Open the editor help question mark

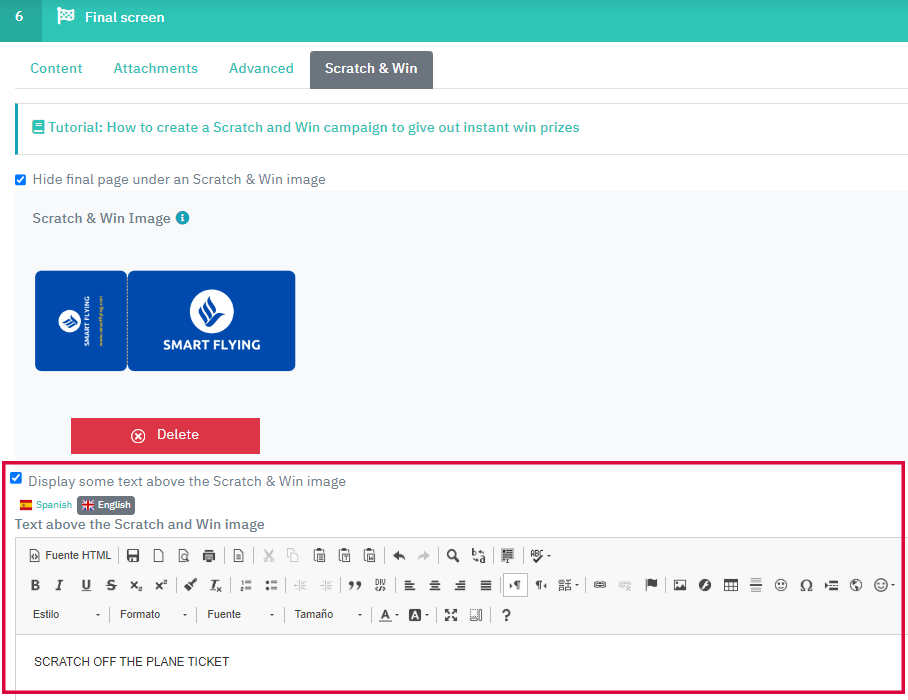tap(506, 615)
